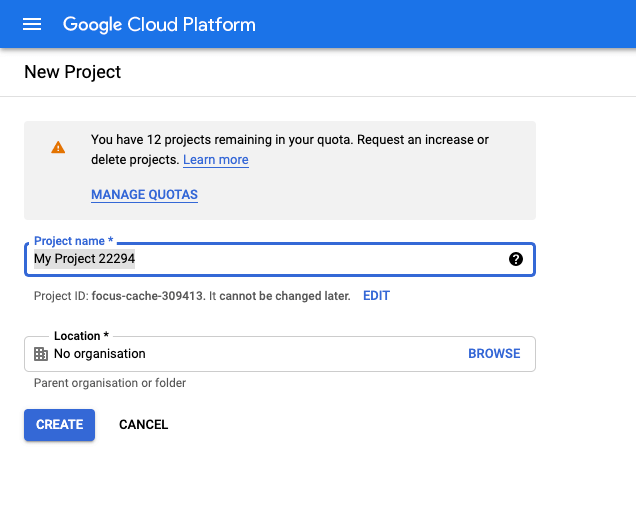The image size is (636, 530).
Task: Click the New Project heading
Action: coord(73,72)
